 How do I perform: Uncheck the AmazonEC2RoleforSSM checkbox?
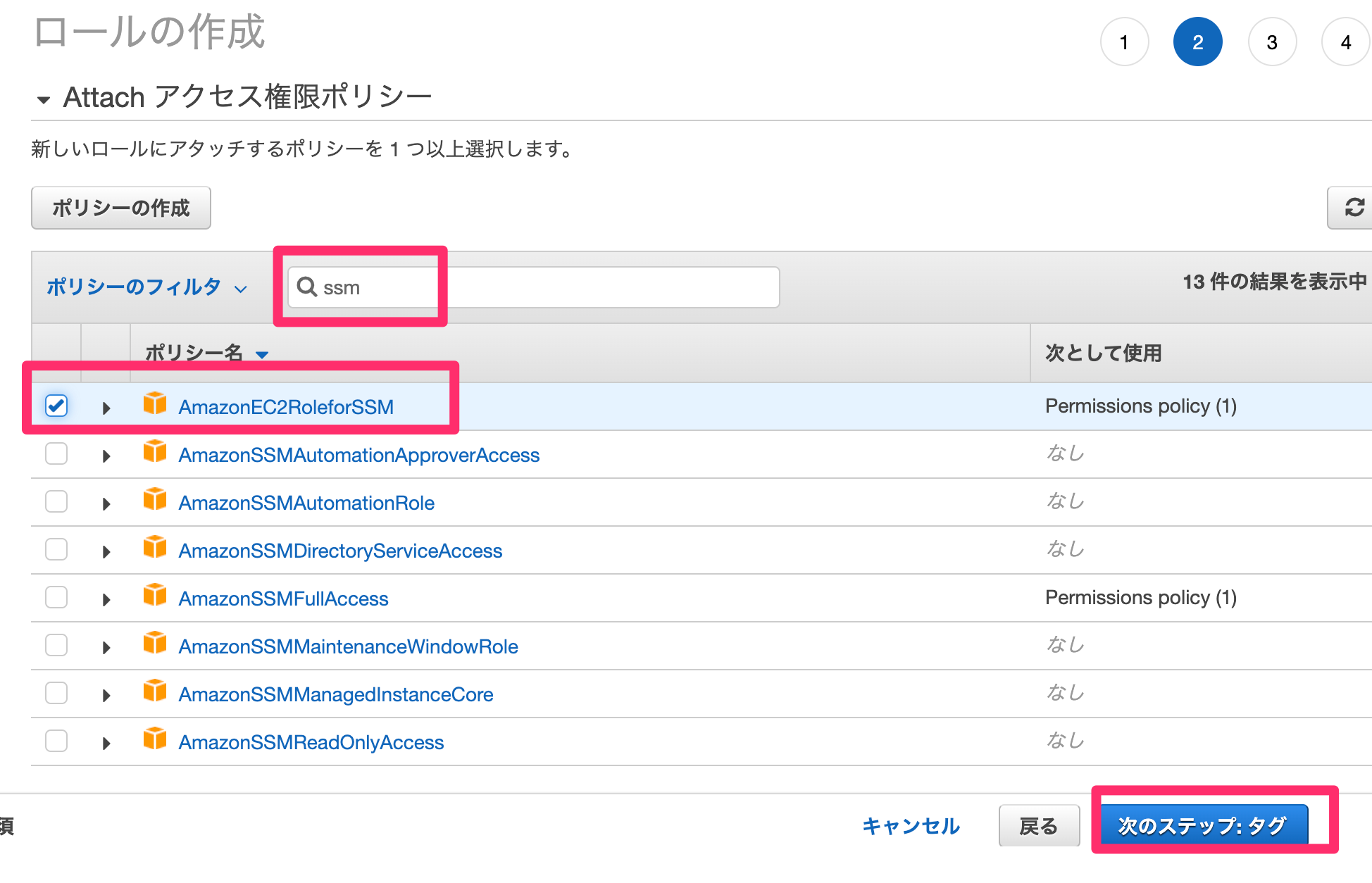point(56,406)
